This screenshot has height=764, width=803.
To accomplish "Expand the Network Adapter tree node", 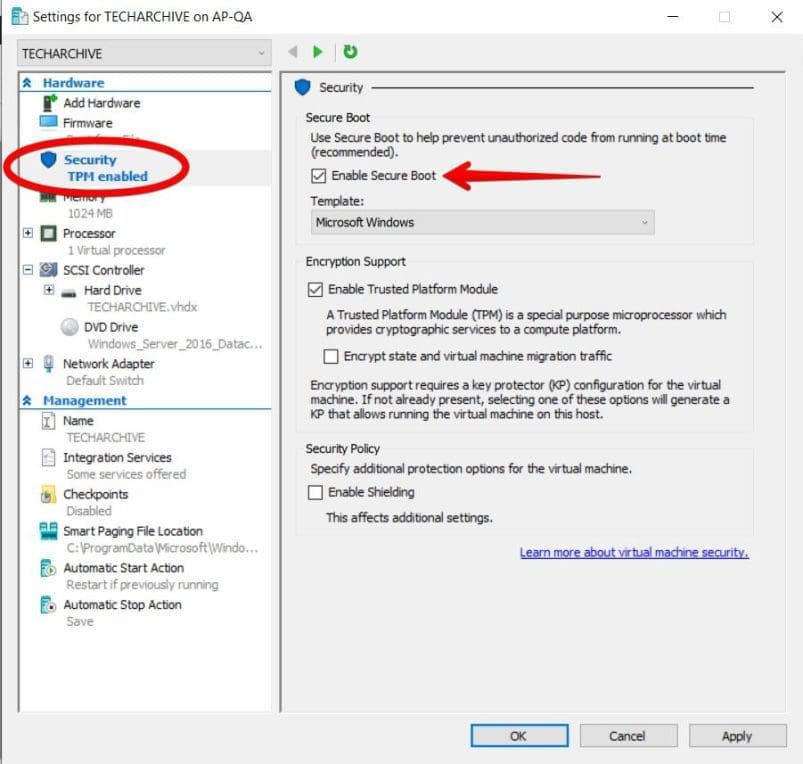I will point(28,364).
